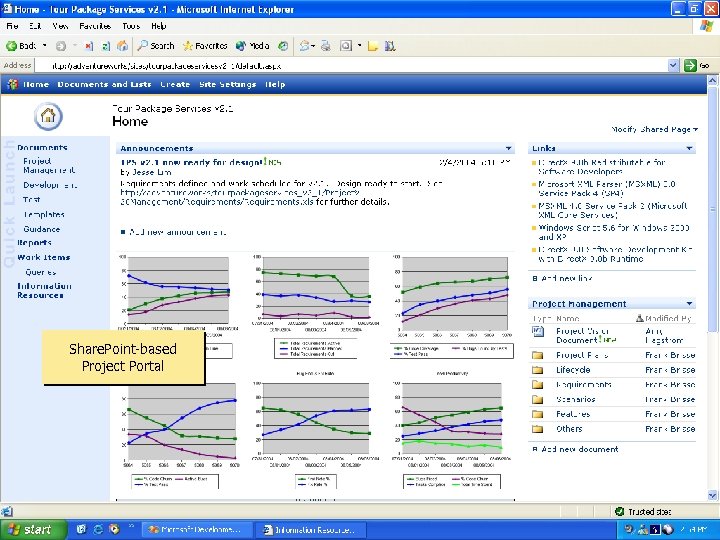
Task: Click in the address bar URL field
Action: pos(351,66)
